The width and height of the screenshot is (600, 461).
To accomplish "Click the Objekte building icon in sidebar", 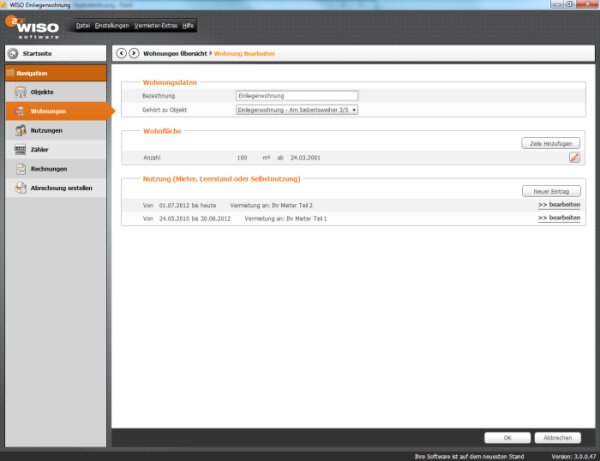I will click(x=21, y=92).
